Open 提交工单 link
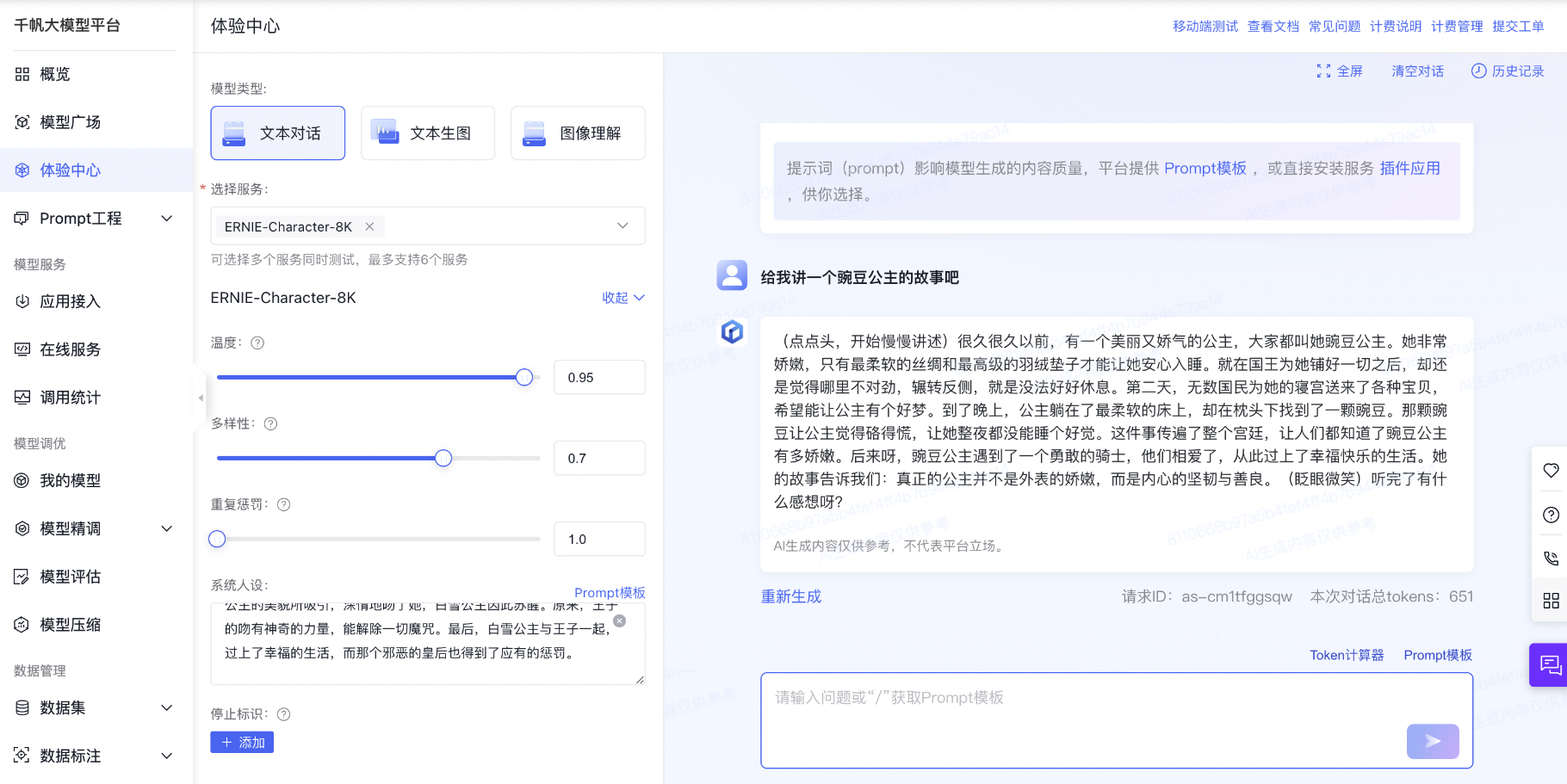 coord(1518,26)
